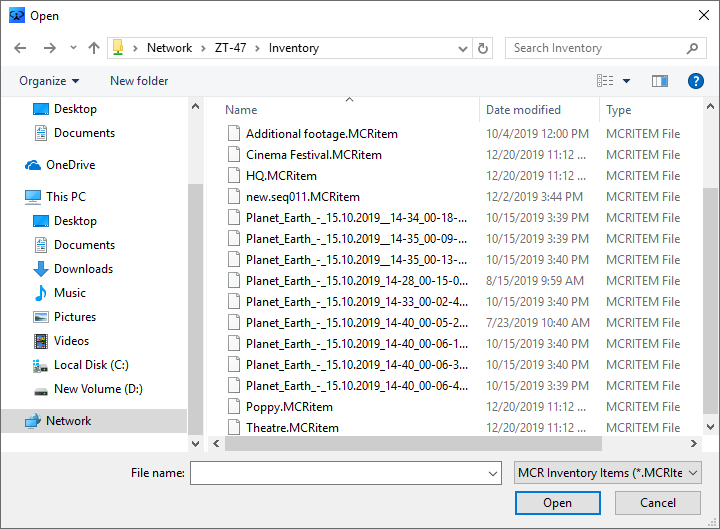Select ZT-47 in the address breadcrumb
This screenshot has height=529, width=720.
(x=231, y=48)
